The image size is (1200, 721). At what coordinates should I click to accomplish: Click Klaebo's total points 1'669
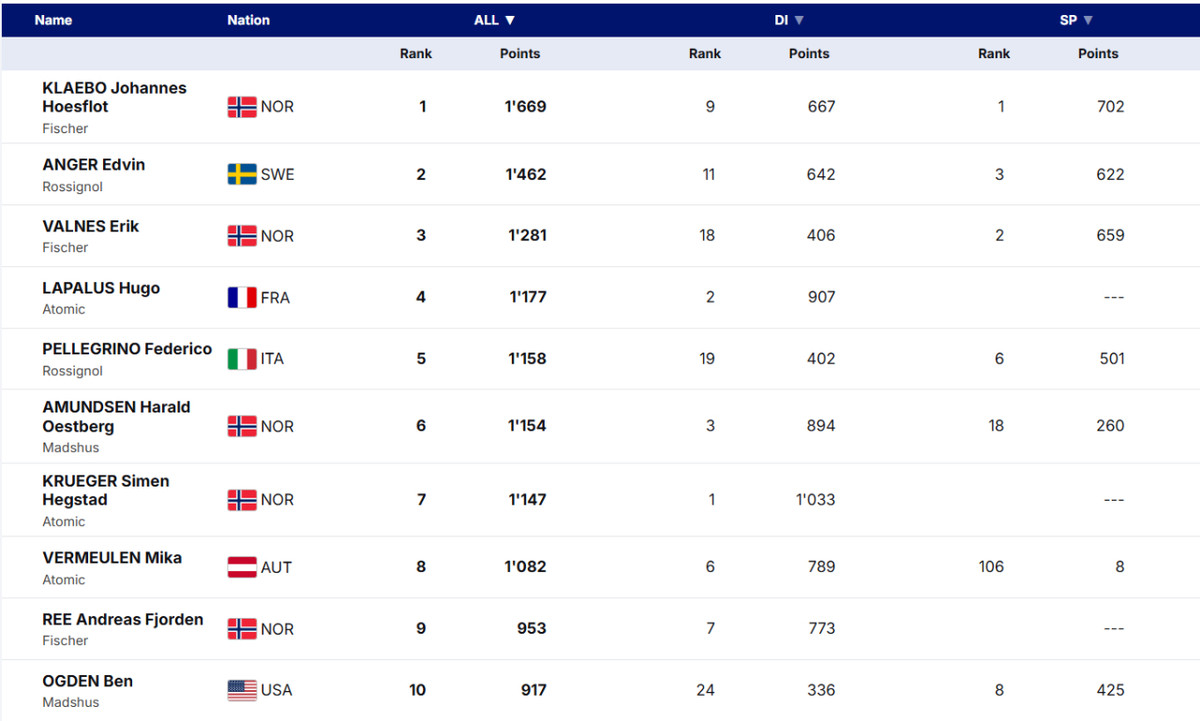(525, 107)
